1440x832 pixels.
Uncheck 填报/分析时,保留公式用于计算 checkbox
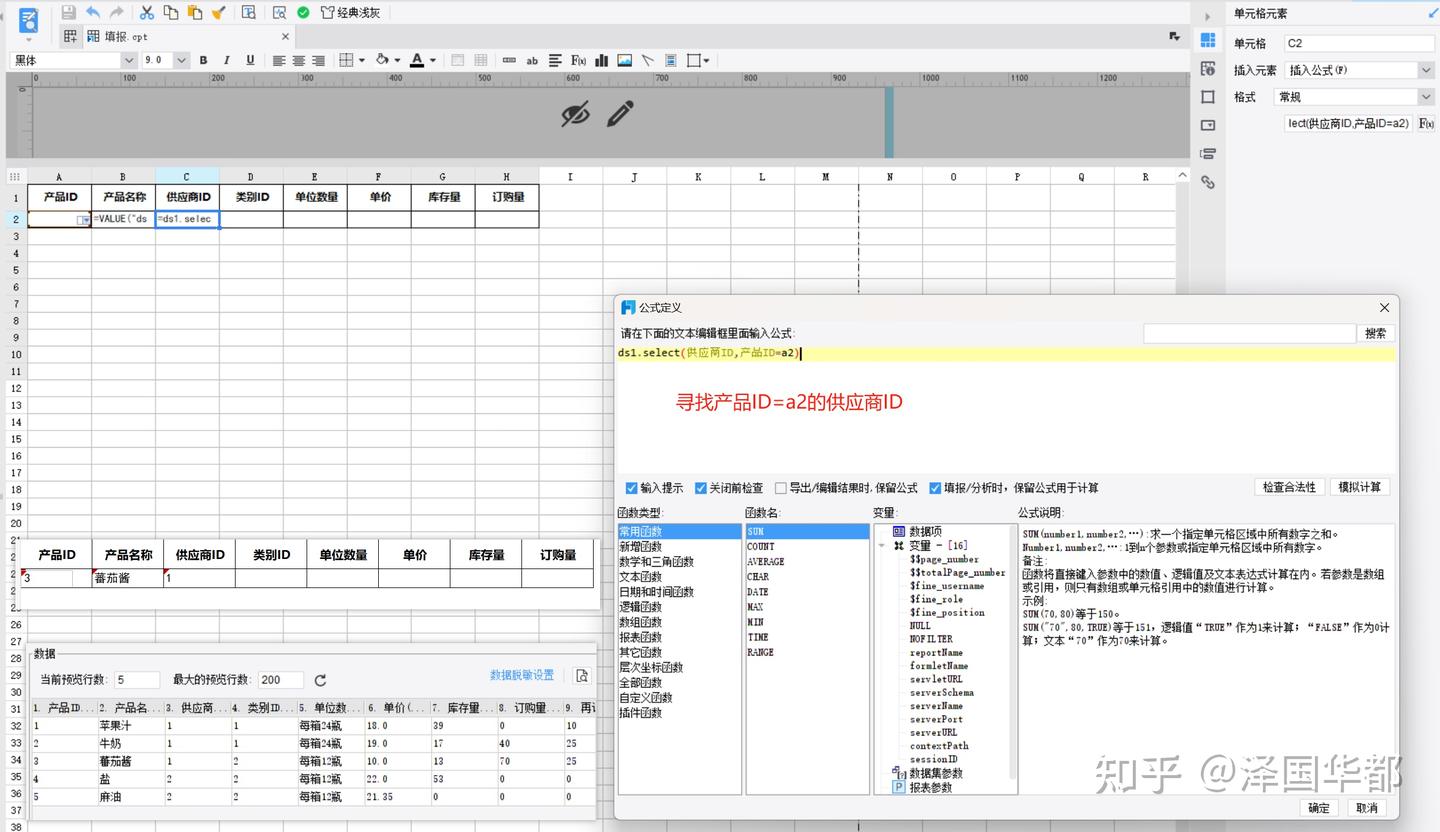point(935,488)
